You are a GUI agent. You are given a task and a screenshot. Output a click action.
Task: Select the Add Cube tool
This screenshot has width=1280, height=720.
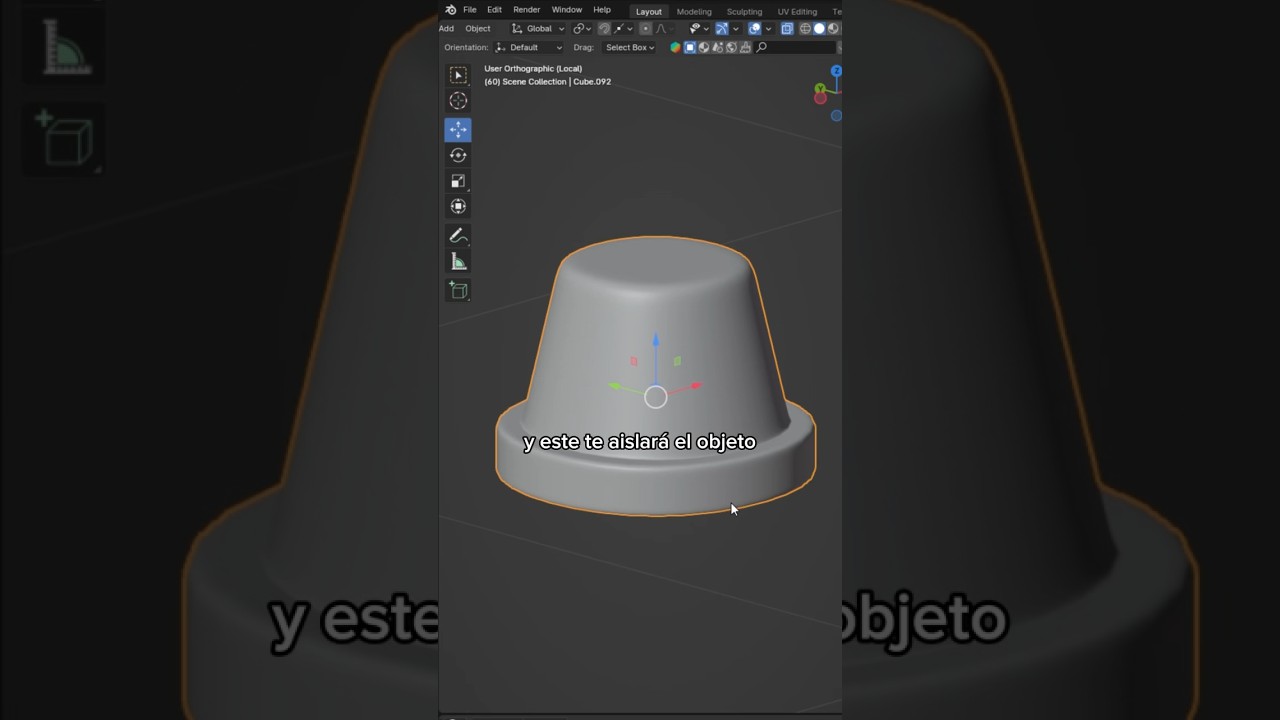pyautogui.click(x=458, y=290)
